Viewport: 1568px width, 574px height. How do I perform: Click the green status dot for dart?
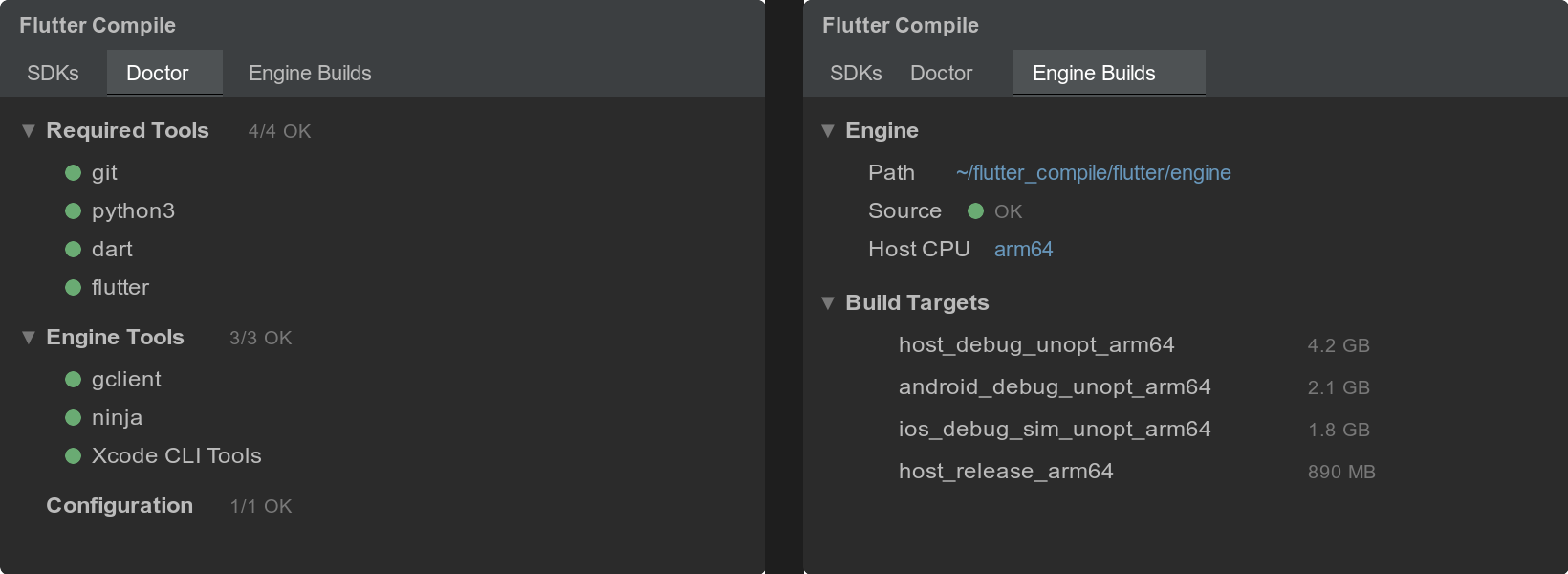coord(73,250)
